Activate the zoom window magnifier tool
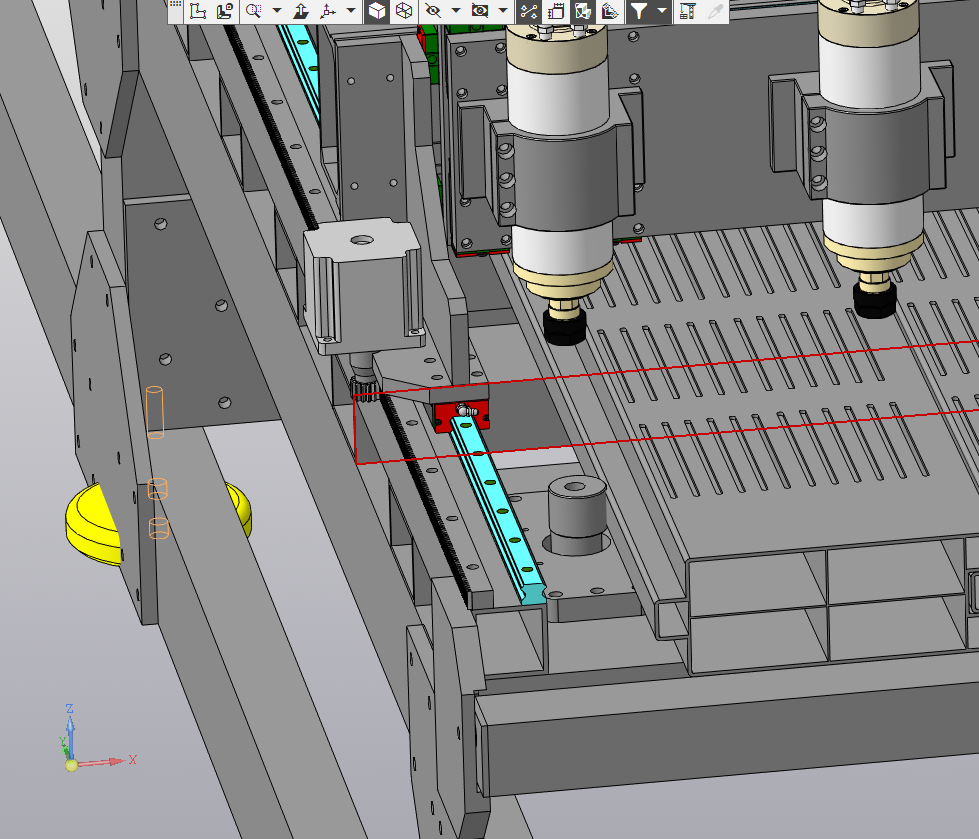Viewport: 979px width, 839px height. [x=253, y=11]
